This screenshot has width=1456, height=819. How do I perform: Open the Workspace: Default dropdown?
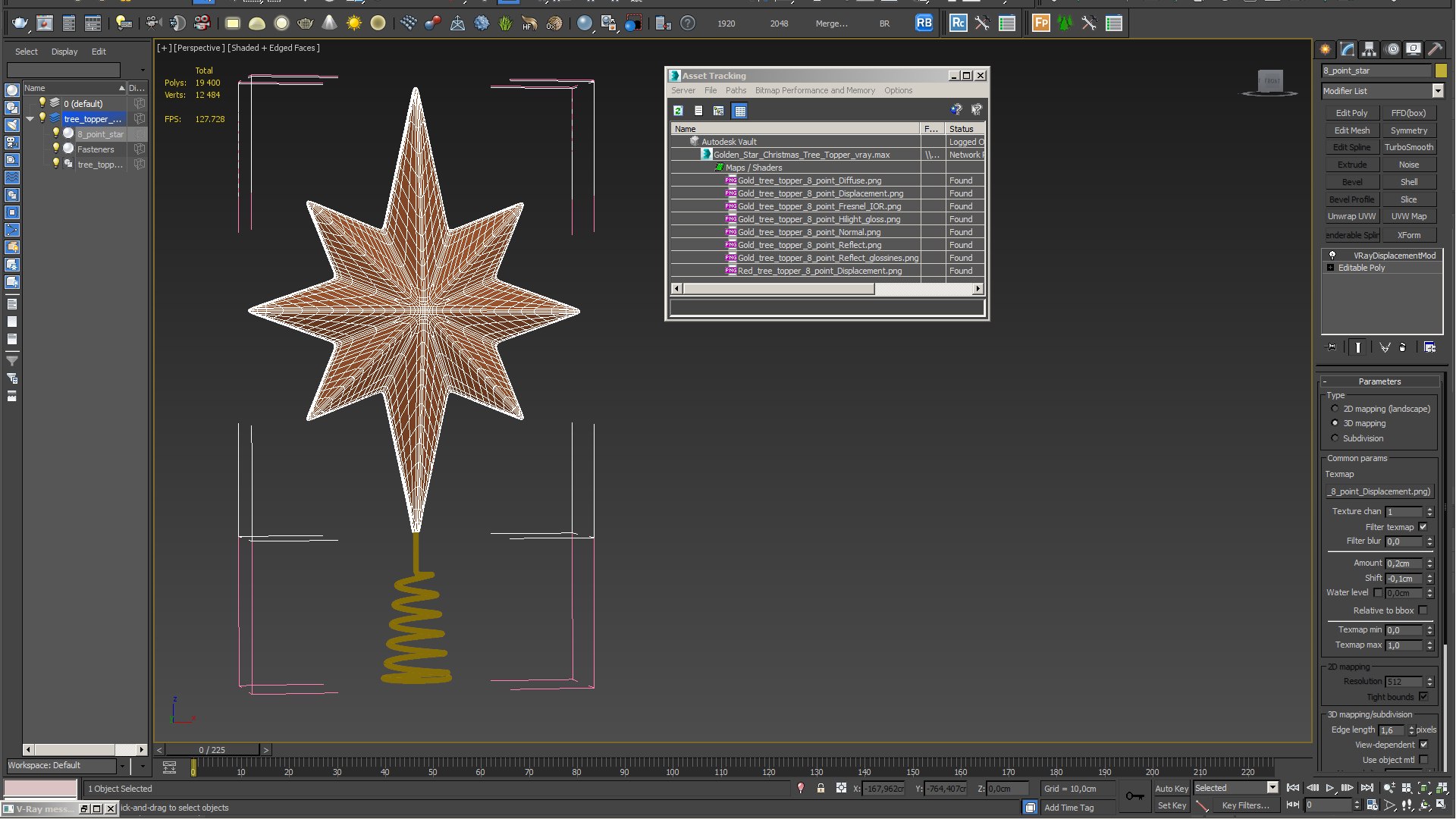click(121, 766)
